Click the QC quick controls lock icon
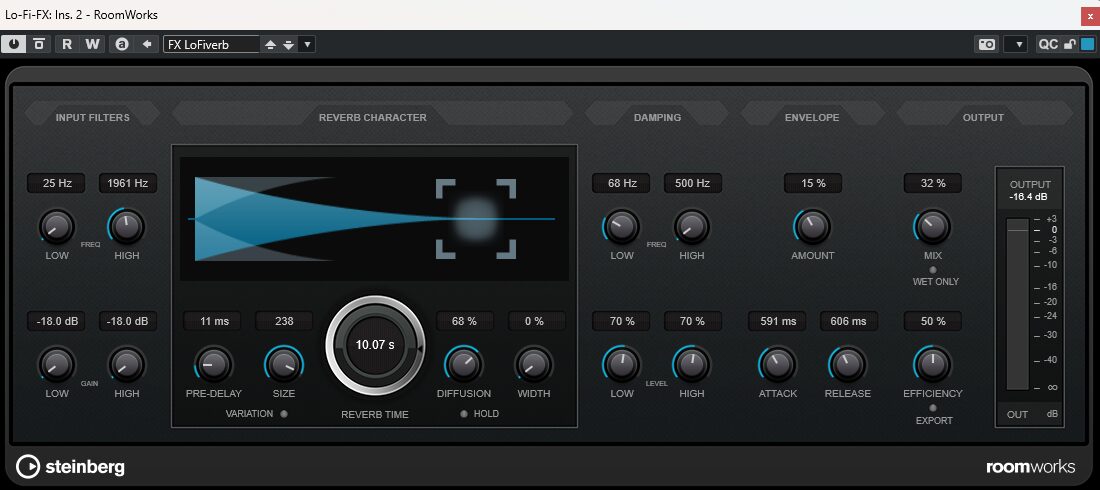Image resolution: width=1100 pixels, height=490 pixels. tap(1069, 44)
